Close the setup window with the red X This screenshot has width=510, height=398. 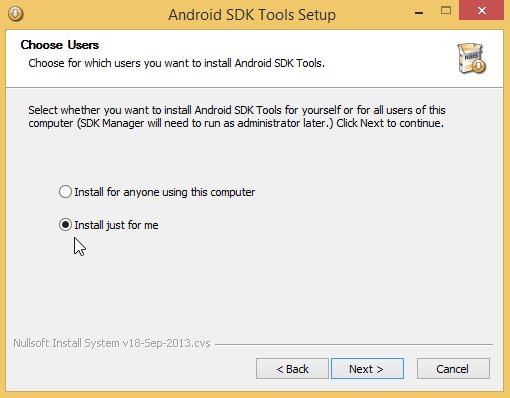point(481,10)
